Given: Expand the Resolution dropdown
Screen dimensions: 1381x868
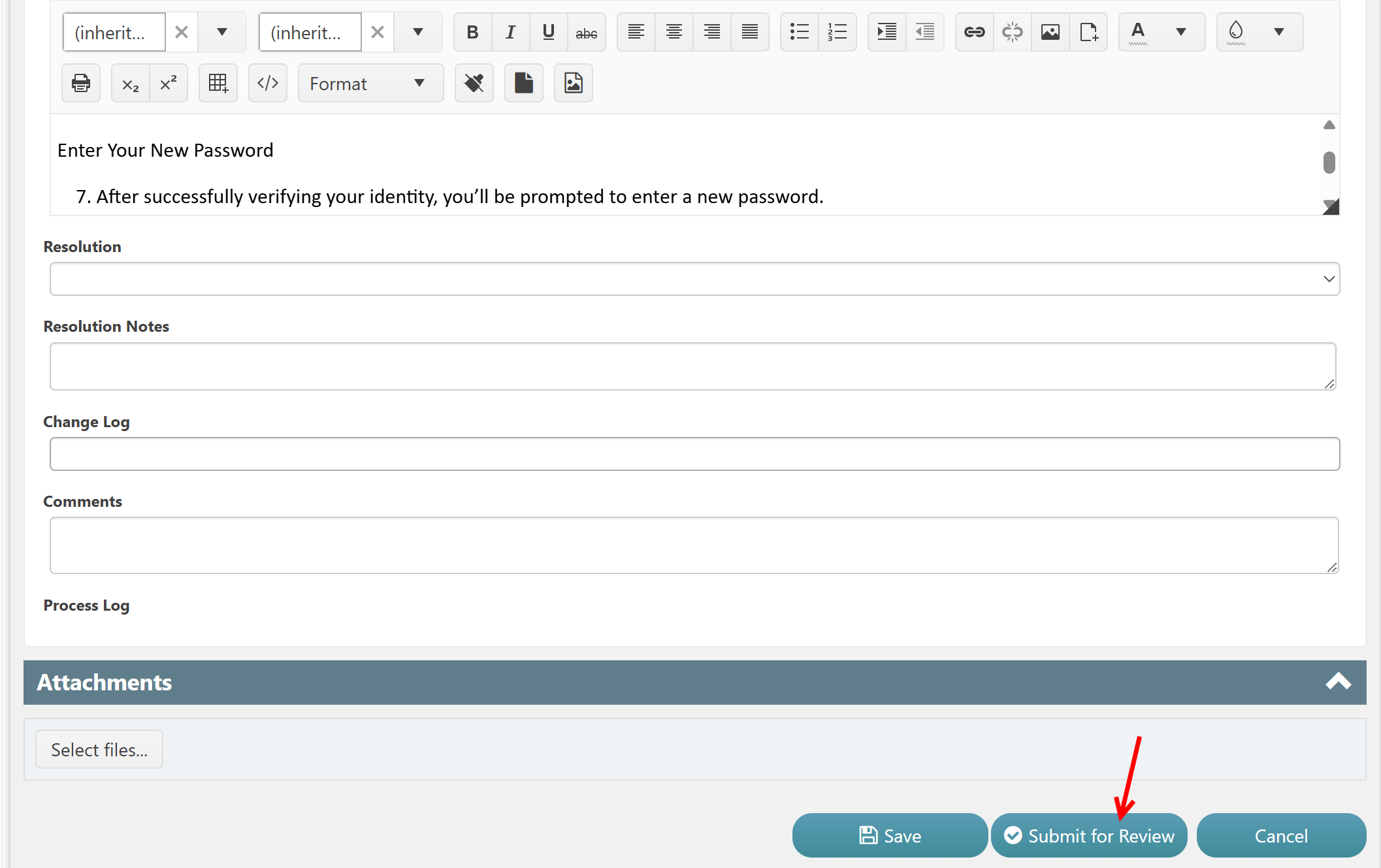Looking at the screenshot, I should (x=694, y=279).
